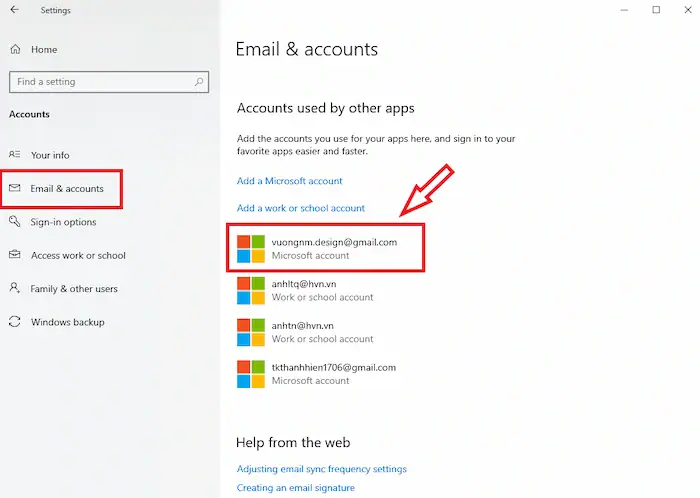Click the Home house icon

tap(15, 49)
